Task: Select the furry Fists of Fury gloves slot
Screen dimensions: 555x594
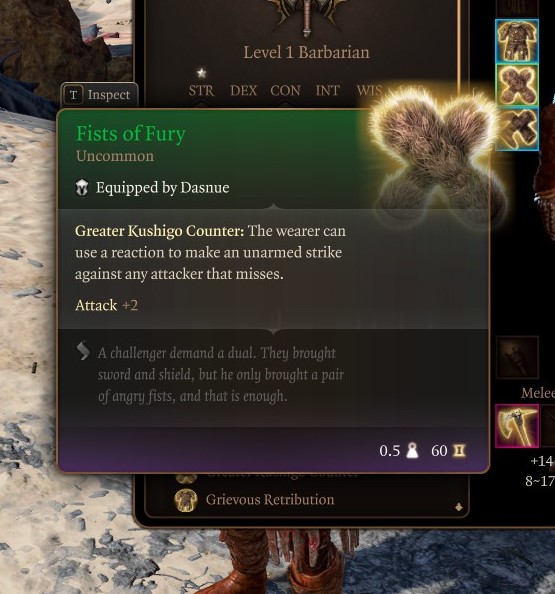Action: 517,85
